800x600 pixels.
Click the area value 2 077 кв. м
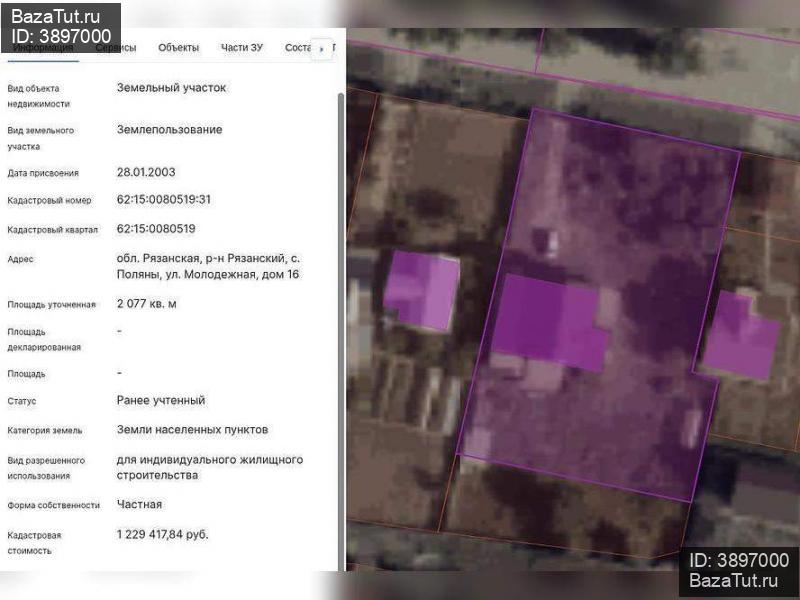coord(146,304)
